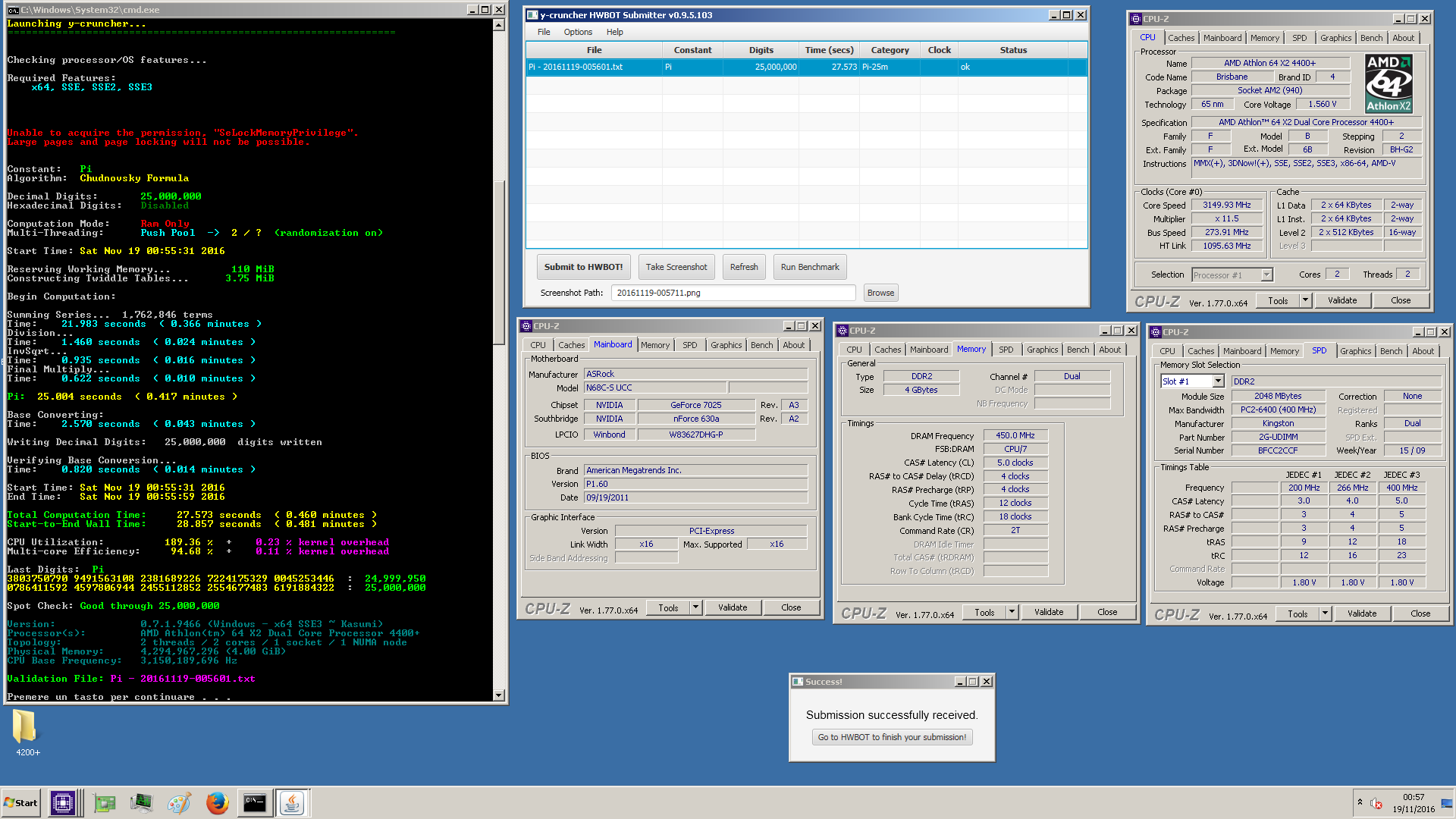Click the Show Desktop icon in the tray
Viewport: 1456px width, 819px height.
click(x=1448, y=803)
